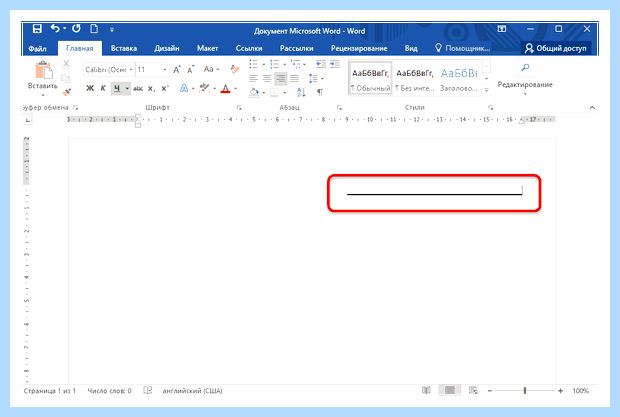Toggle italic К formatting
Image resolution: width=620 pixels, height=417 pixels.
[103, 88]
